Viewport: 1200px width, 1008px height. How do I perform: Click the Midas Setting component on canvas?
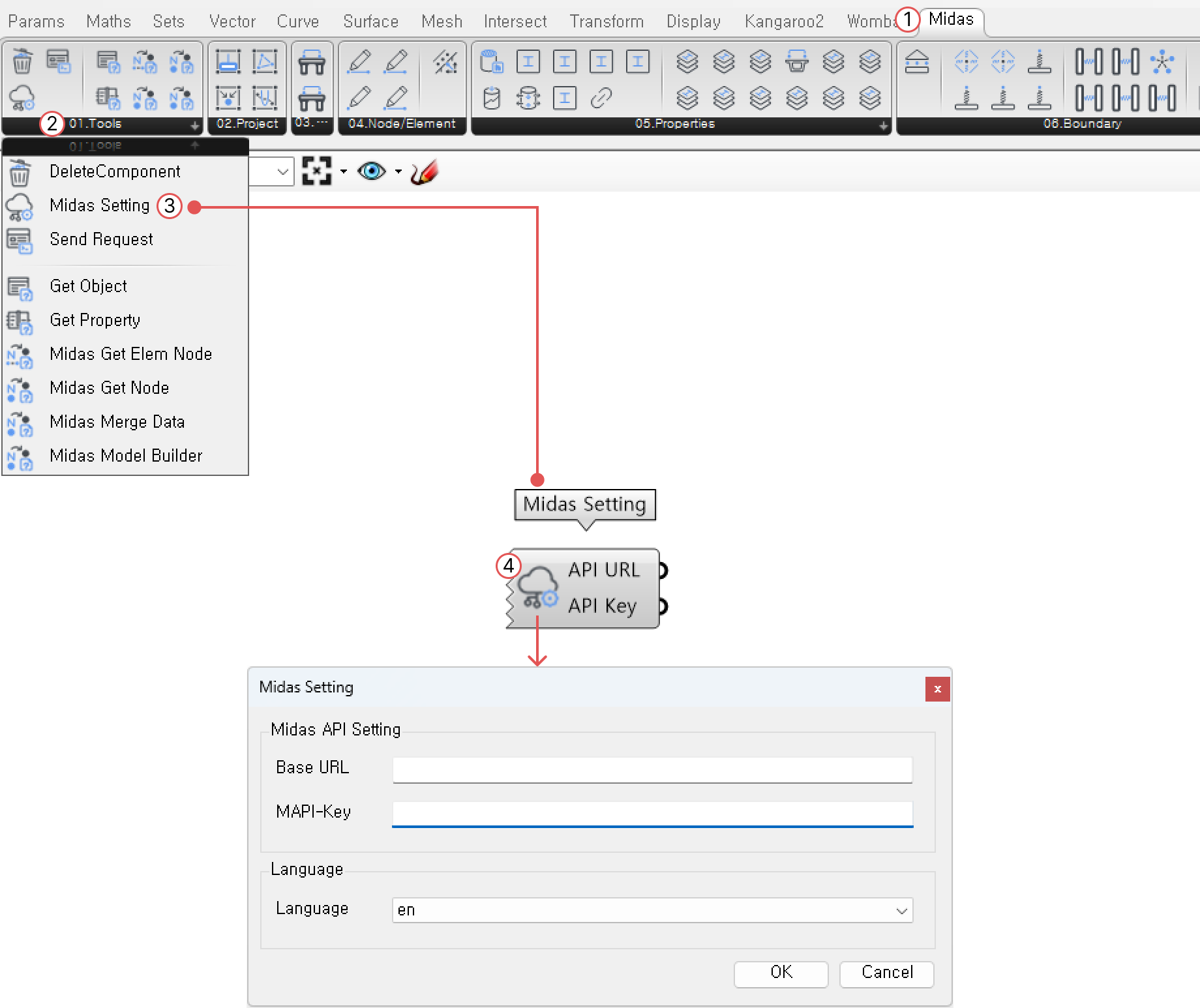point(583,589)
